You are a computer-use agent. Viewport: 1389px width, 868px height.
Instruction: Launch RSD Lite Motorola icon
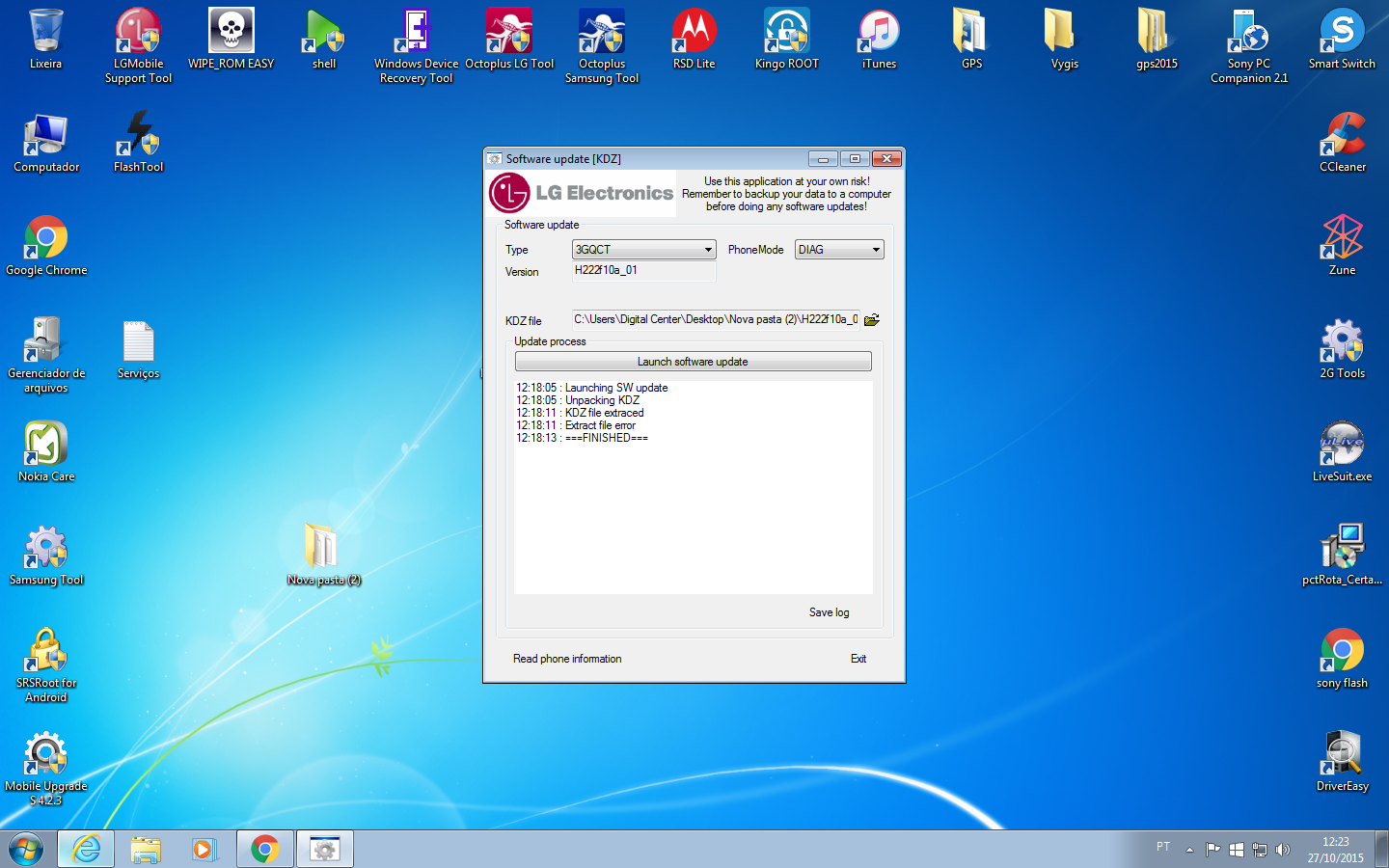(x=694, y=39)
